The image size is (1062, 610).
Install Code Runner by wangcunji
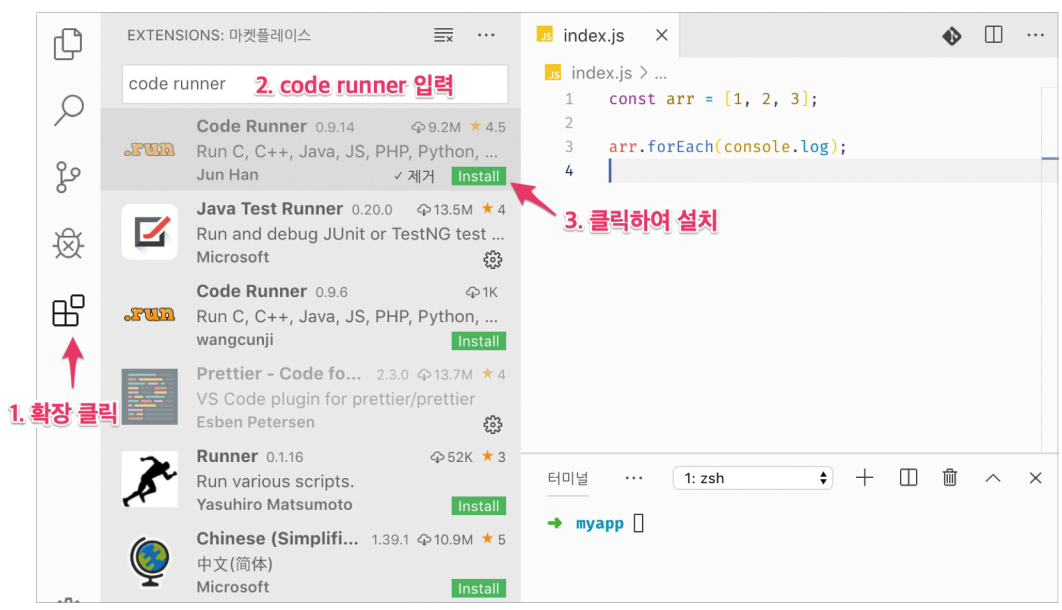tap(478, 341)
